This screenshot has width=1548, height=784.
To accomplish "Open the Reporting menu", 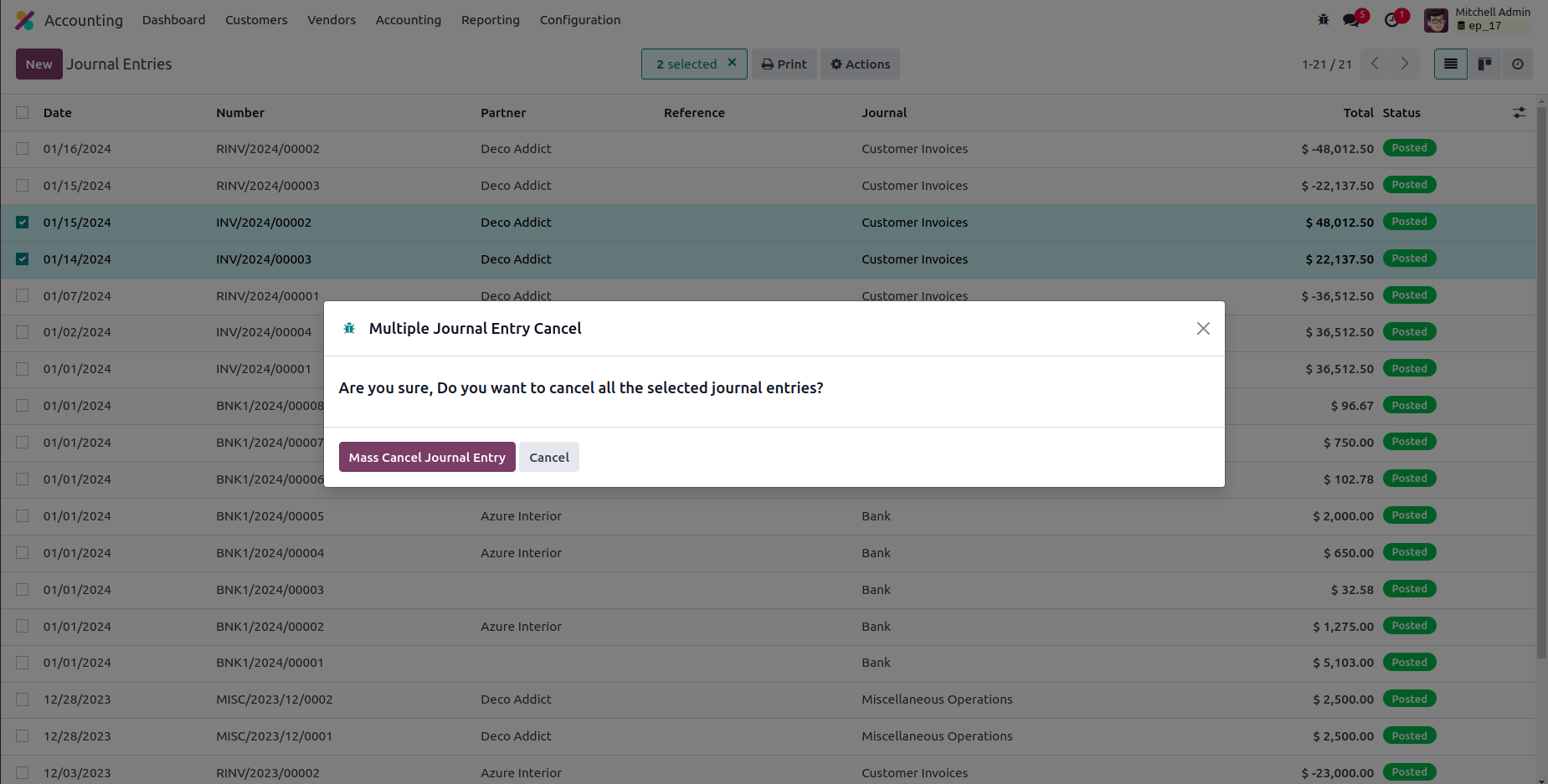I will point(491,20).
